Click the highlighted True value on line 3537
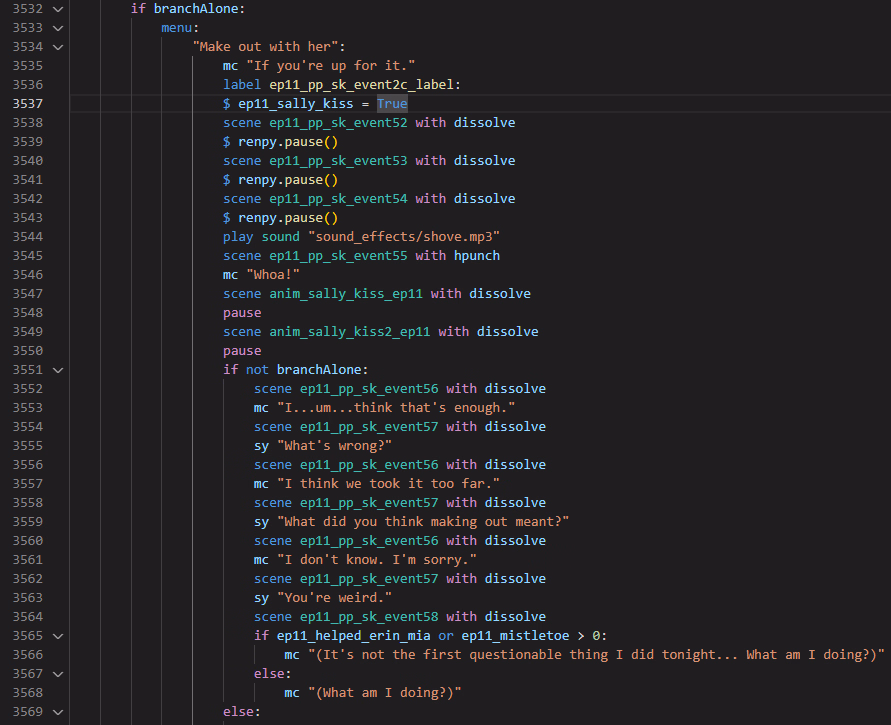The height and width of the screenshot is (725, 891). (x=392, y=104)
